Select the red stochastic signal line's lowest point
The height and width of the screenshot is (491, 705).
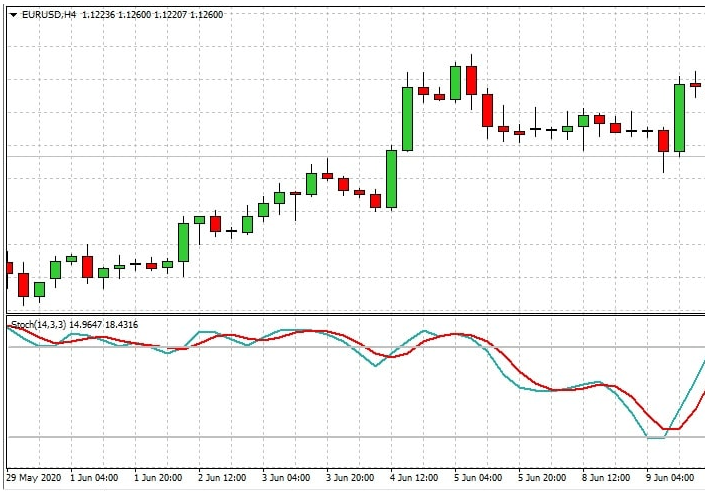[x=672, y=429]
